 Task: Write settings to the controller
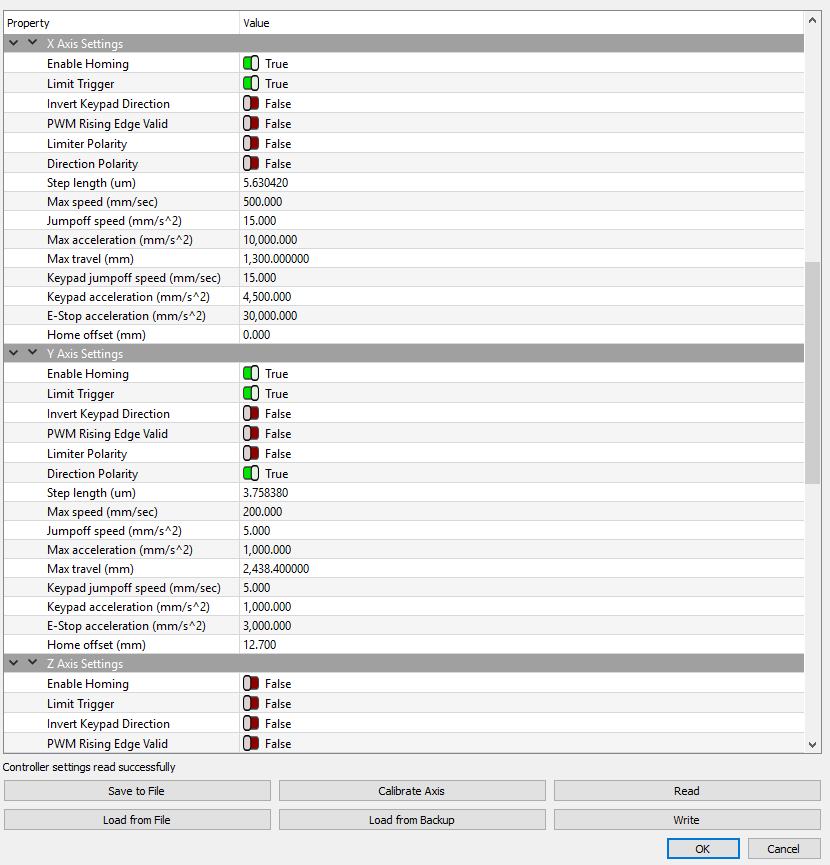pyautogui.click(x=686, y=818)
